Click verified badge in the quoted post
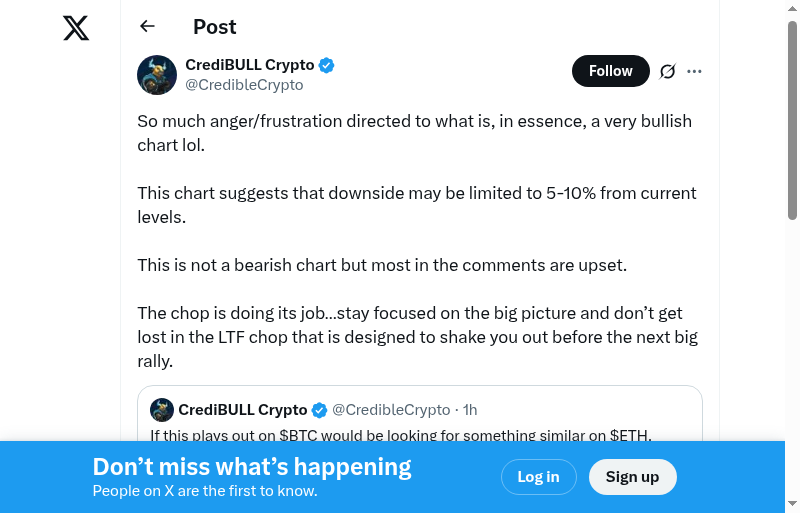800x513 pixels. [320, 410]
